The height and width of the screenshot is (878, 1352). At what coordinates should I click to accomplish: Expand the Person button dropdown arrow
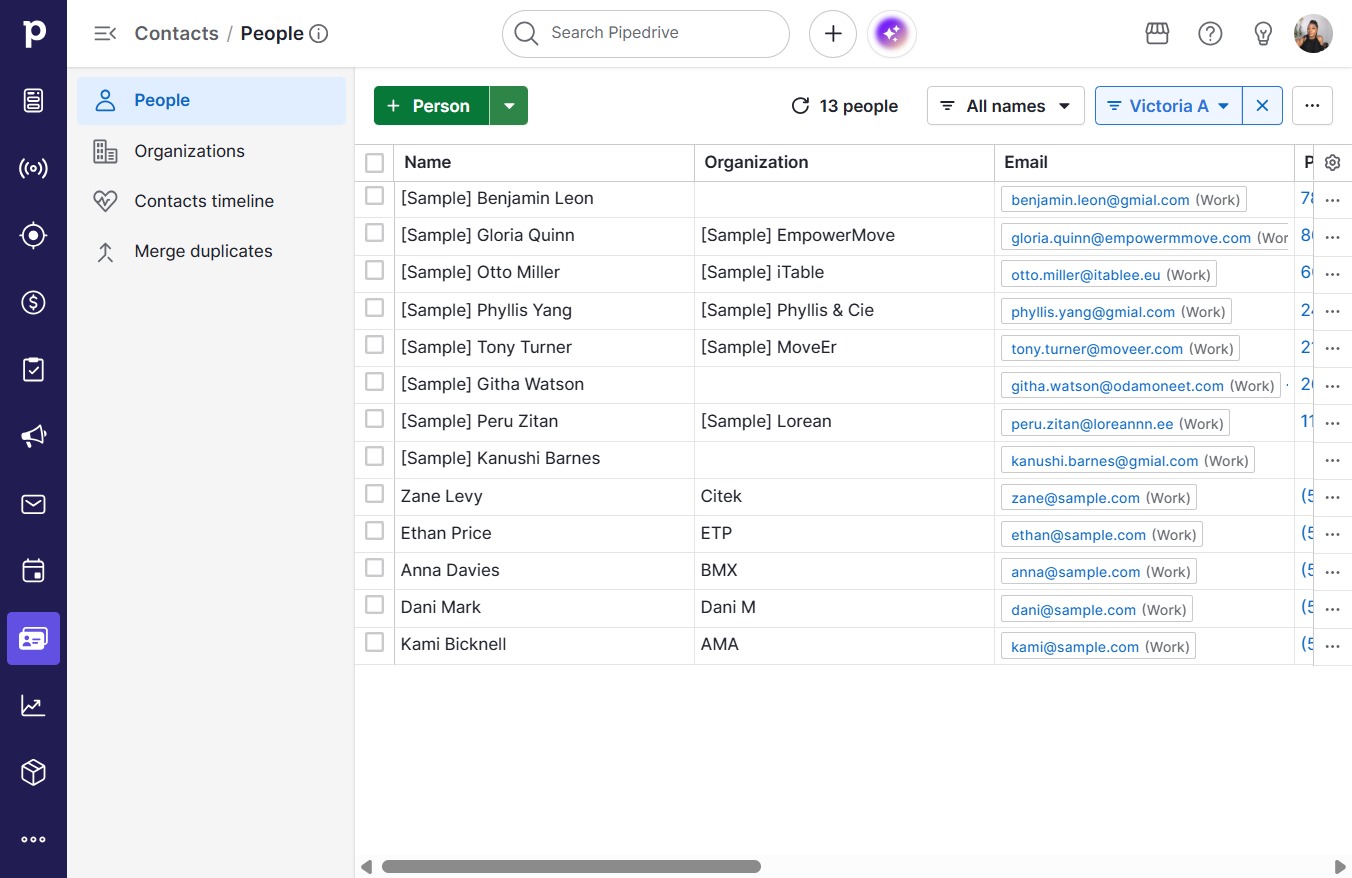pos(509,106)
